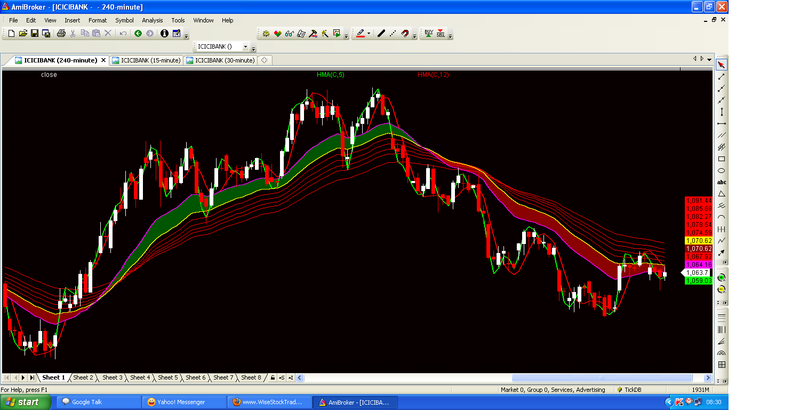The height and width of the screenshot is (410, 800).
Task: Switch to Yahoo! Messenger taskbar button
Action: point(184,402)
